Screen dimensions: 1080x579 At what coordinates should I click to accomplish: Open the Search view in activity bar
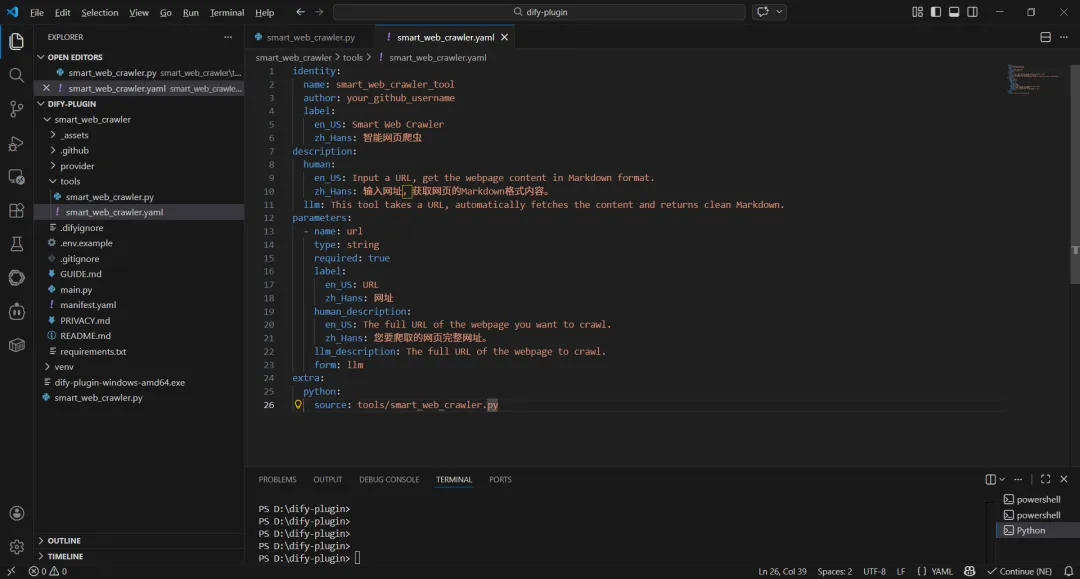(x=17, y=75)
